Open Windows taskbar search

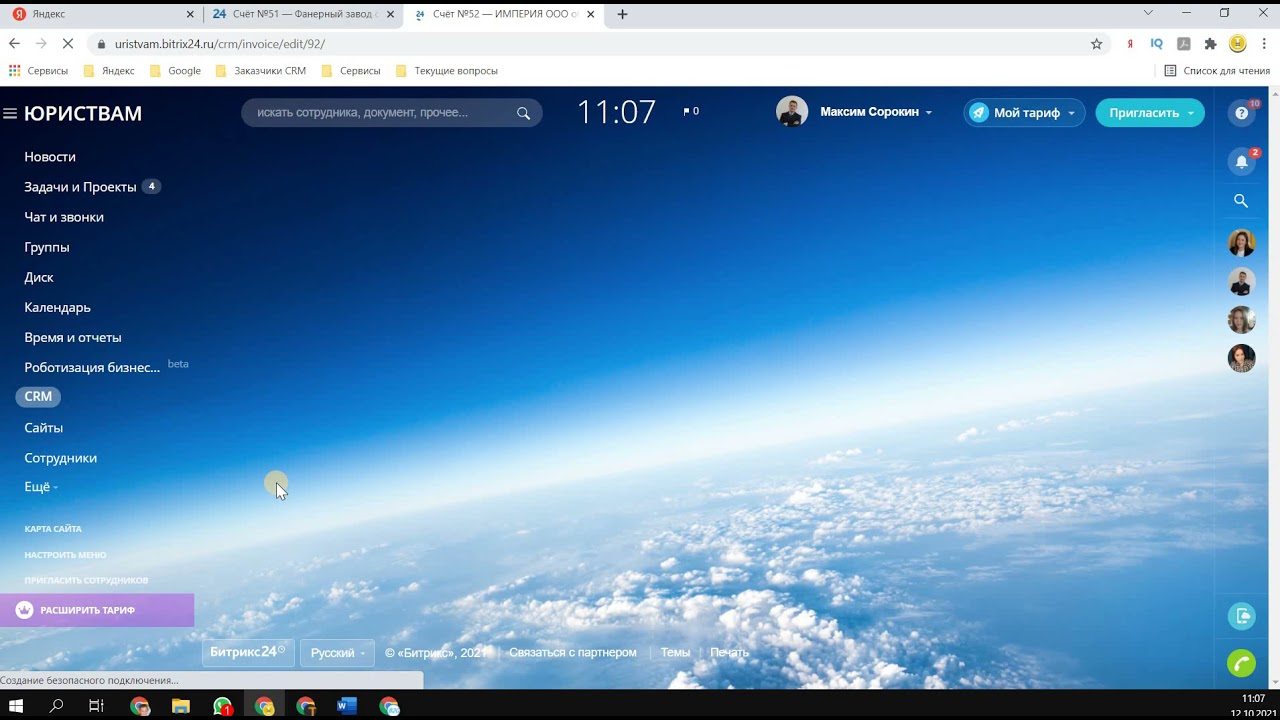(x=57, y=706)
